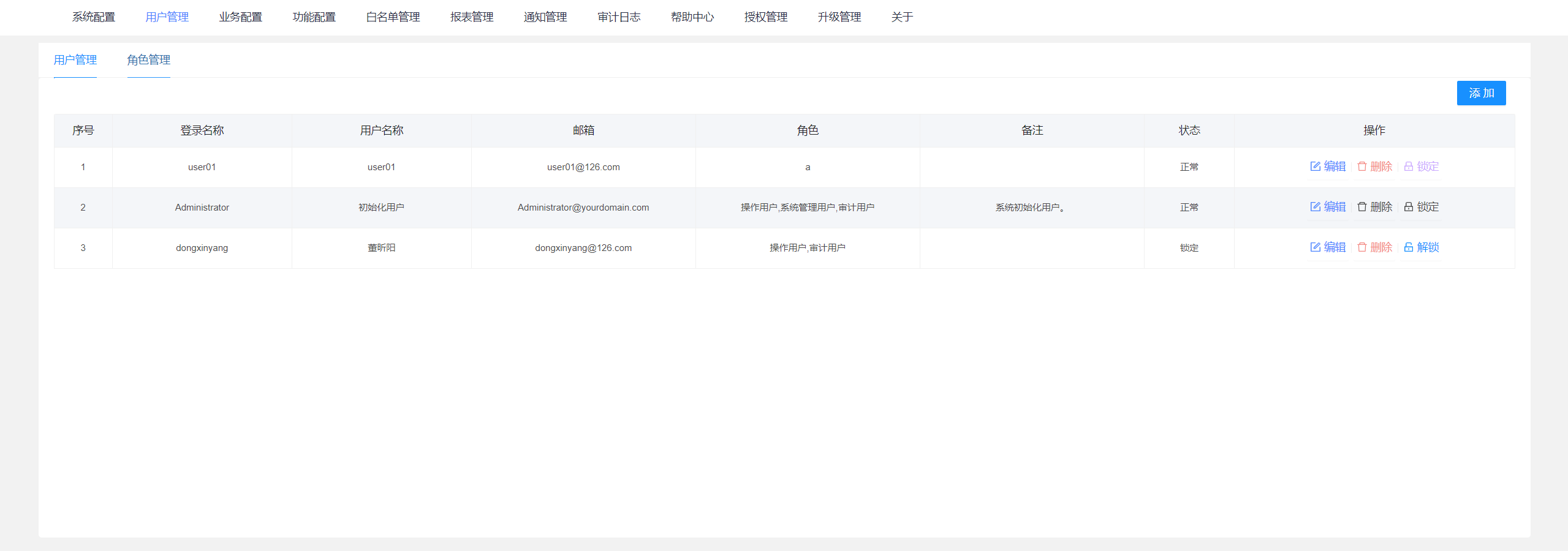Click the 添加 button

tap(1480, 93)
